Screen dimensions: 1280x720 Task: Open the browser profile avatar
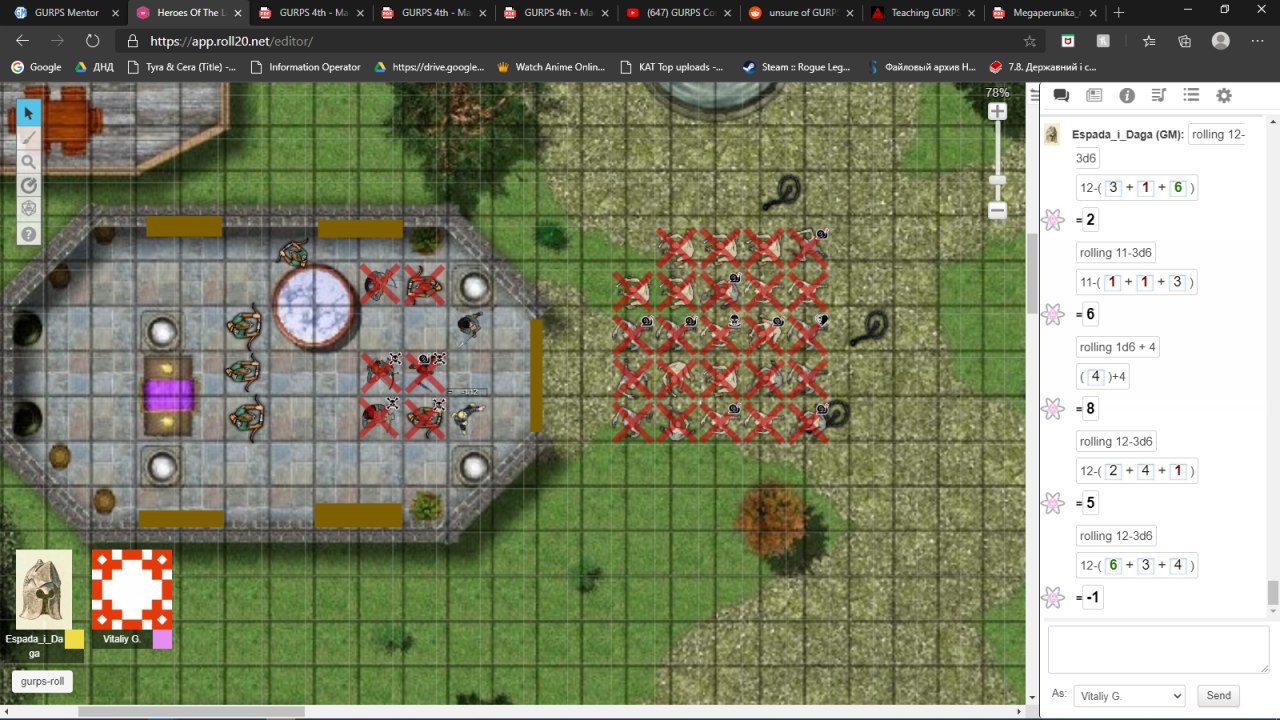pyautogui.click(x=1221, y=41)
